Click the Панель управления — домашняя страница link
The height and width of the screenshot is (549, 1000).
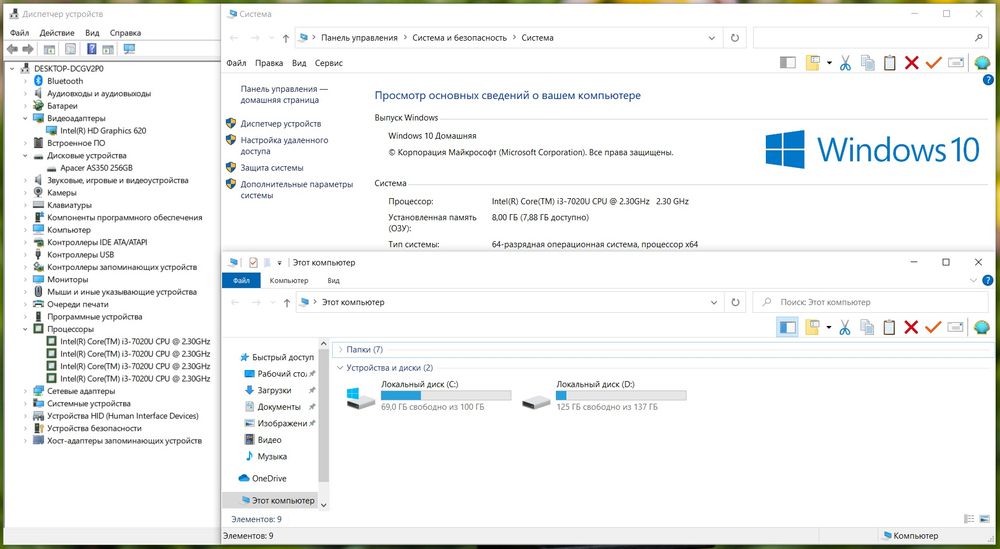coord(284,94)
